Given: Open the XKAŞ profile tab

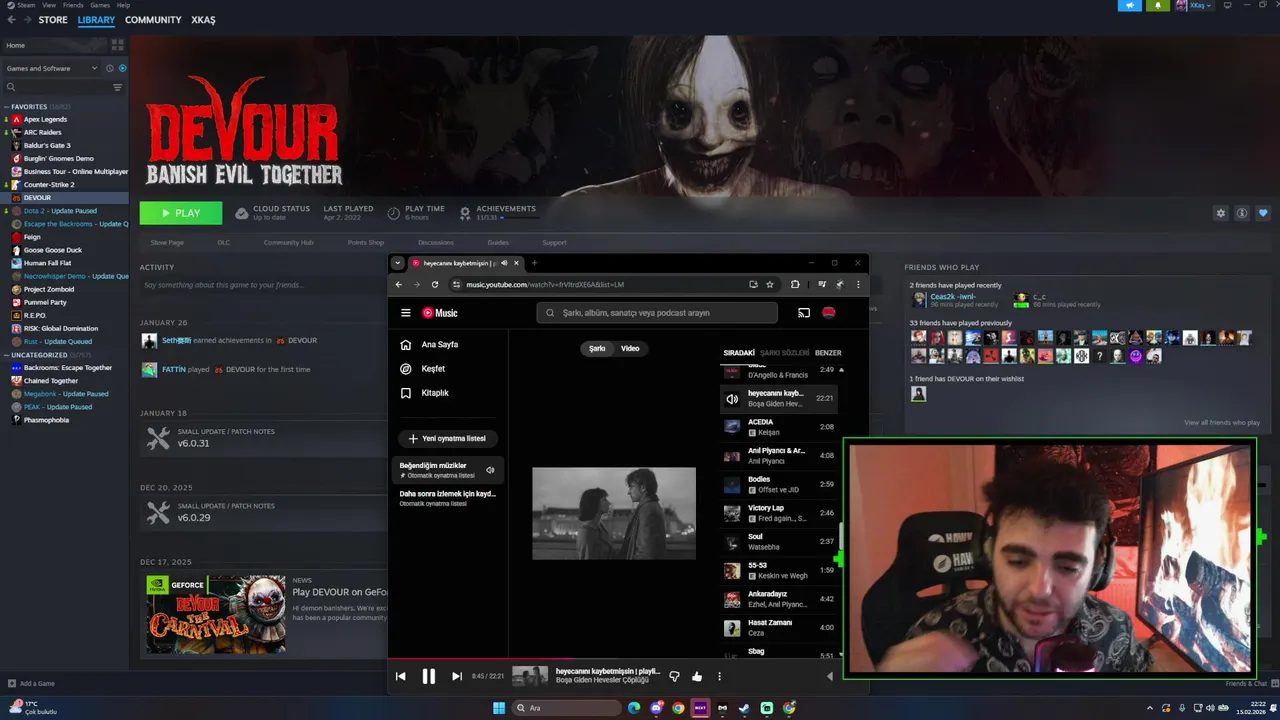Looking at the screenshot, I should (203, 20).
